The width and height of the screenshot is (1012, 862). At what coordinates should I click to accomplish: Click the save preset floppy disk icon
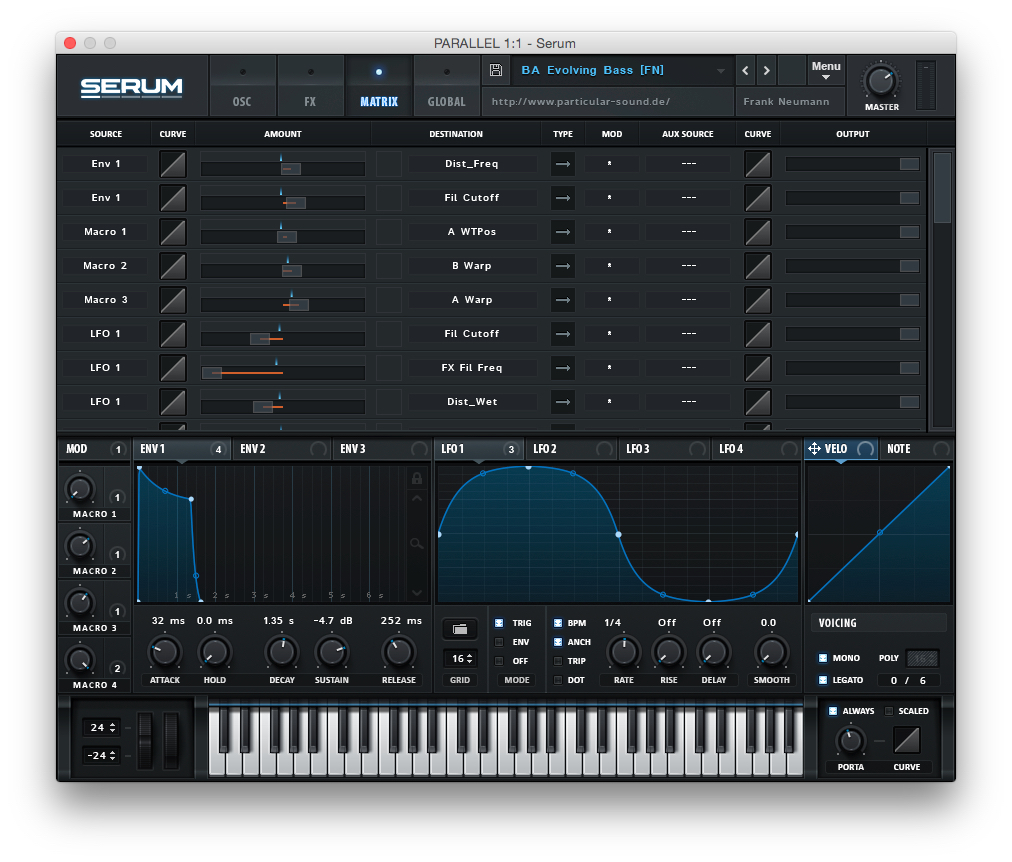[x=496, y=70]
